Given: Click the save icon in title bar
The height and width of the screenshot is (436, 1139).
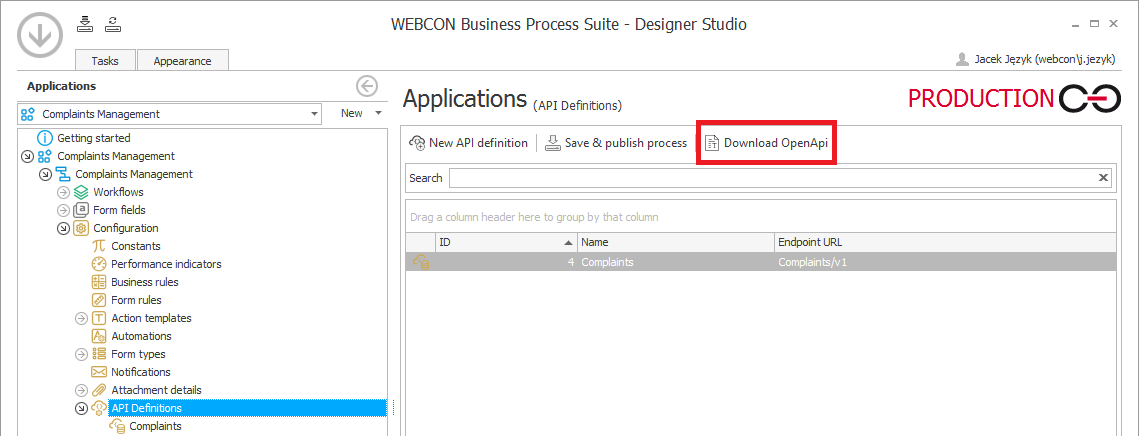Looking at the screenshot, I should 86,23.
